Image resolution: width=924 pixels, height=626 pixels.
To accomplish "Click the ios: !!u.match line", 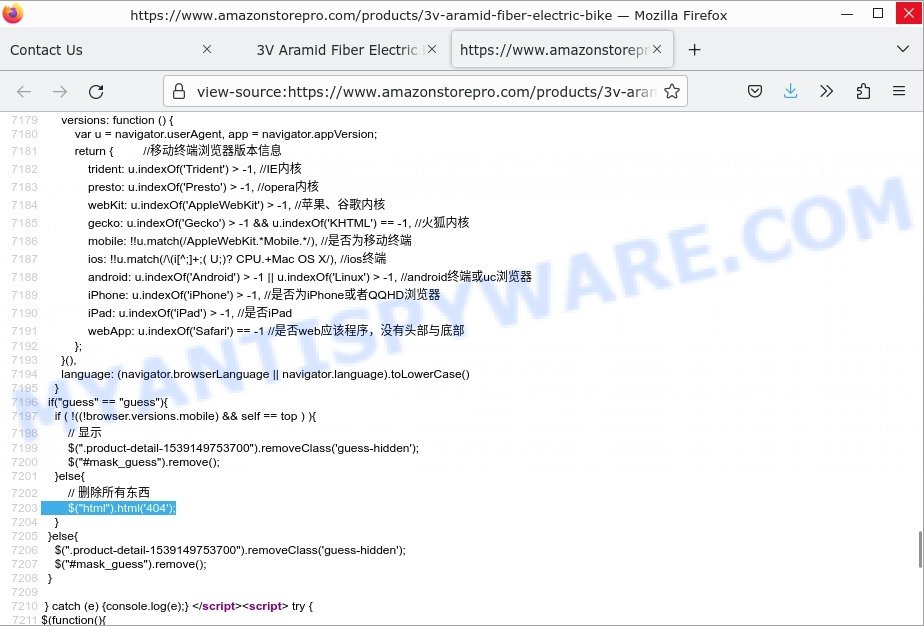I will (x=237, y=259).
